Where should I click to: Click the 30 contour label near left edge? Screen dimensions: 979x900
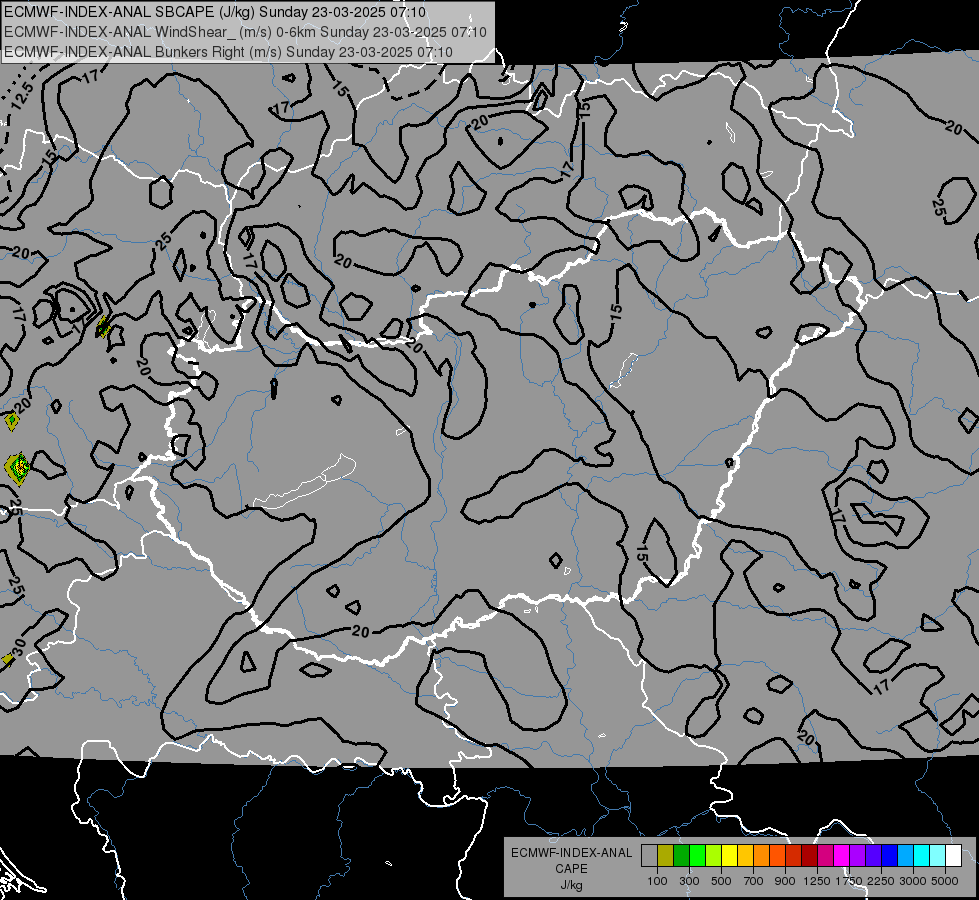(17, 647)
